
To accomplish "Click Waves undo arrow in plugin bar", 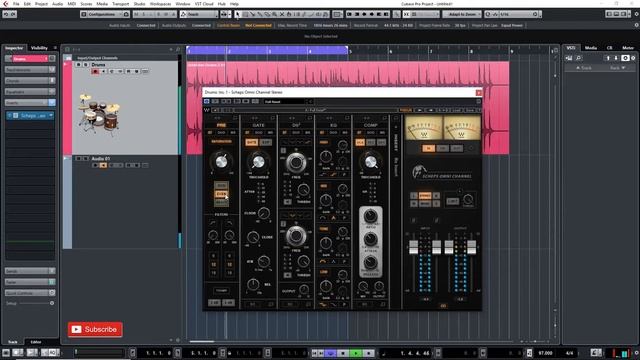I will pos(216,110).
